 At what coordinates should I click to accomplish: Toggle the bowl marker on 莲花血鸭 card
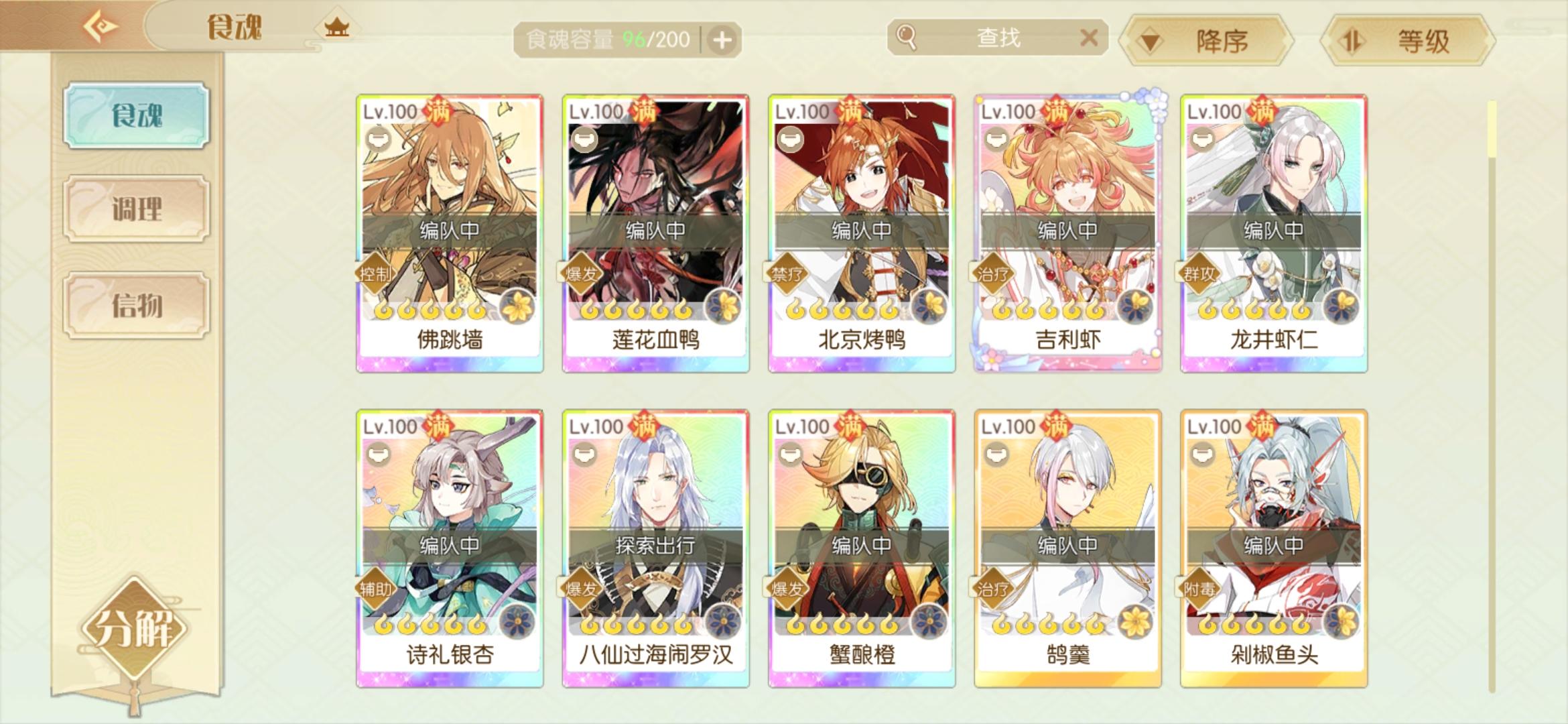[x=584, y=139]
